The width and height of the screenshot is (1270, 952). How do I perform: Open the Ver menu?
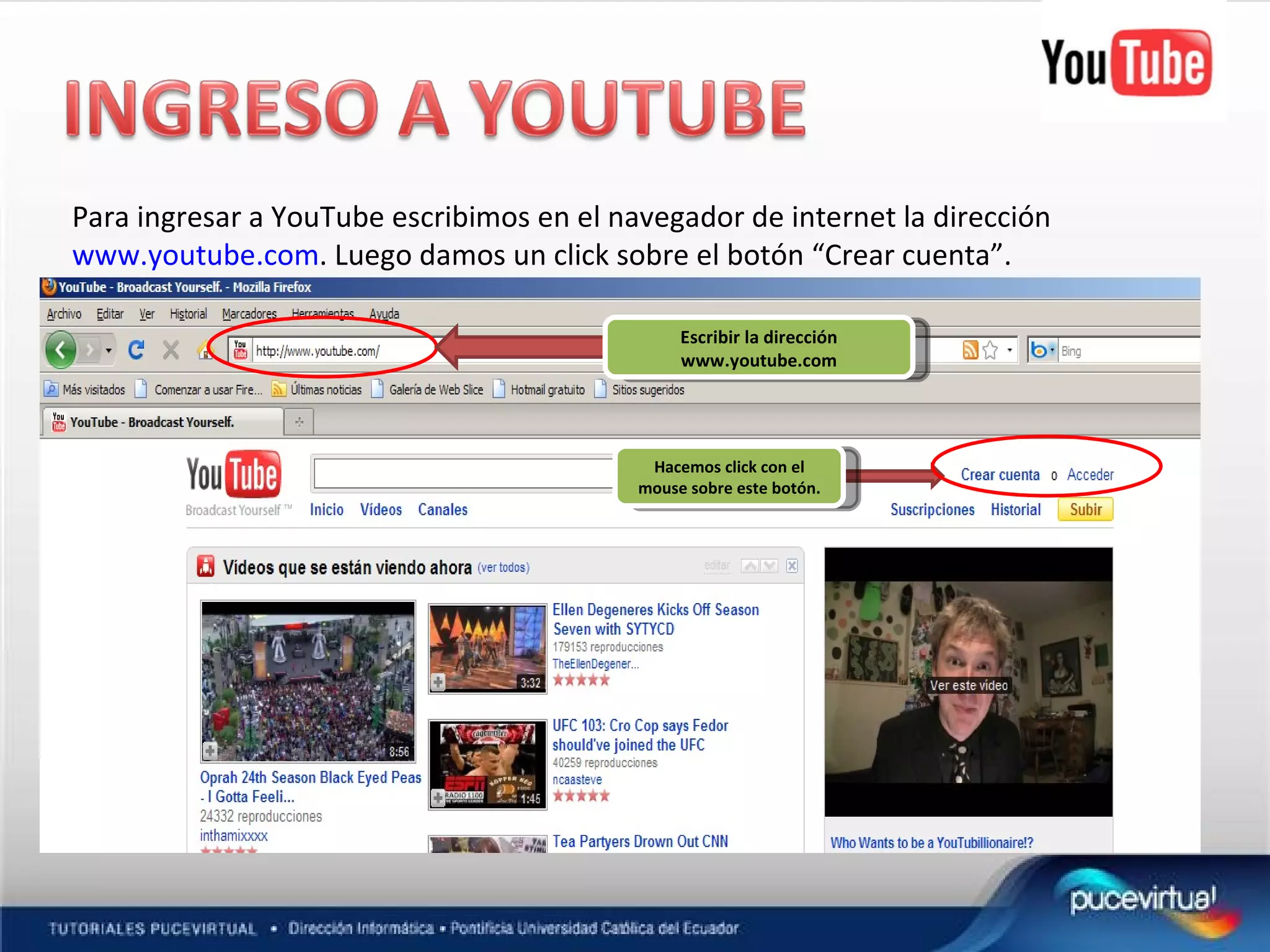[146, 314]
